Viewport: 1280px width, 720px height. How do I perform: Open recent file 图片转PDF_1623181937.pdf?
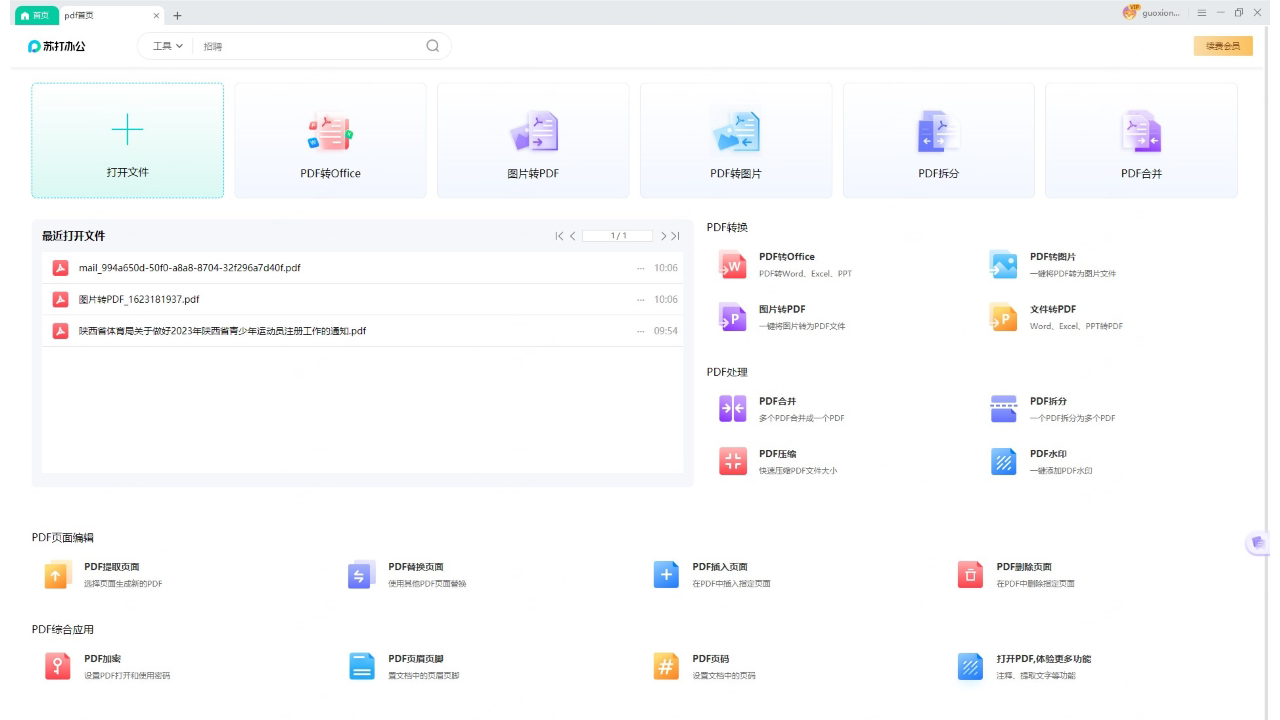[139, 299]
